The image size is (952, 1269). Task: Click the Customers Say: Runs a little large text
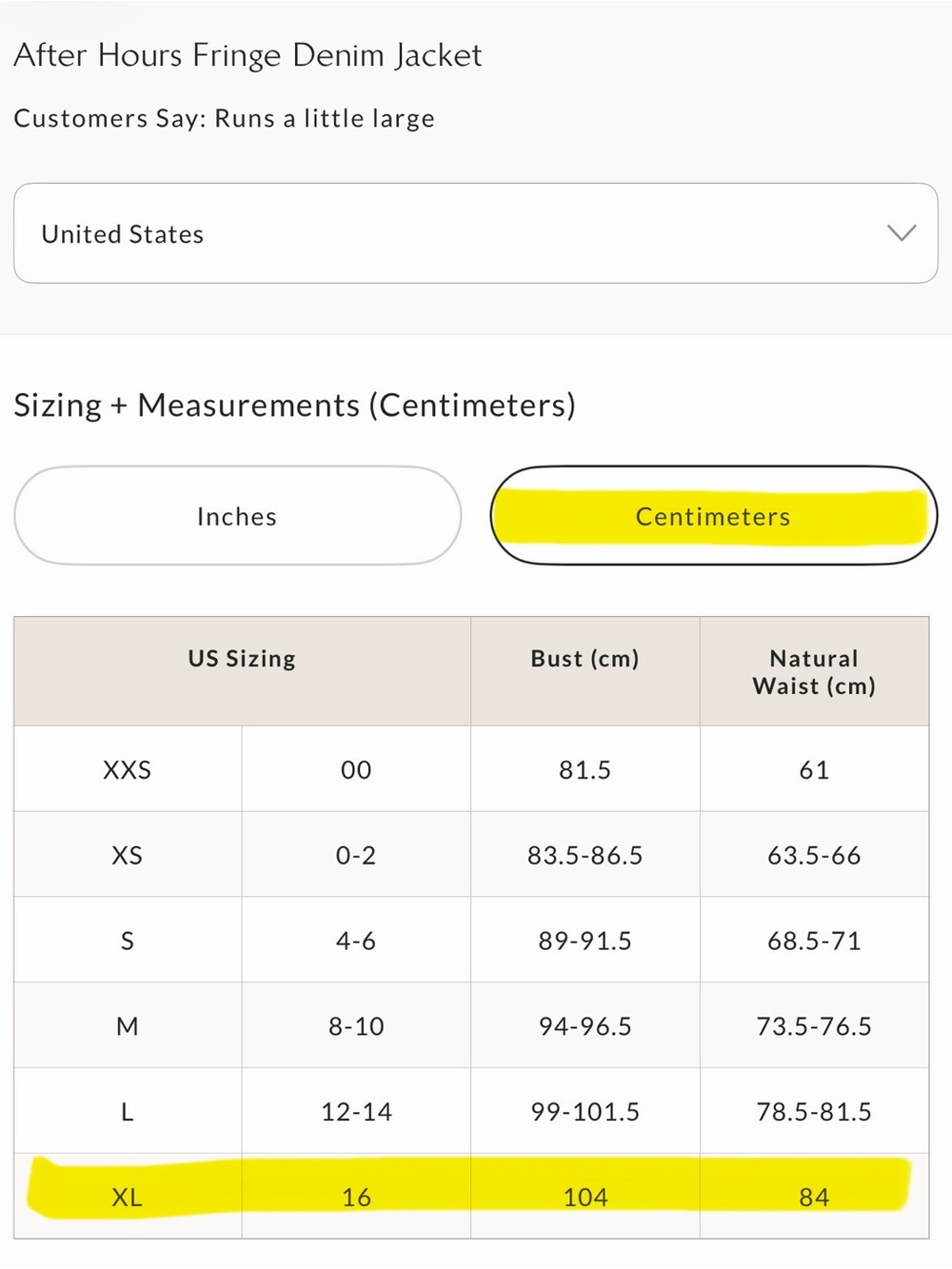[224, 119]
